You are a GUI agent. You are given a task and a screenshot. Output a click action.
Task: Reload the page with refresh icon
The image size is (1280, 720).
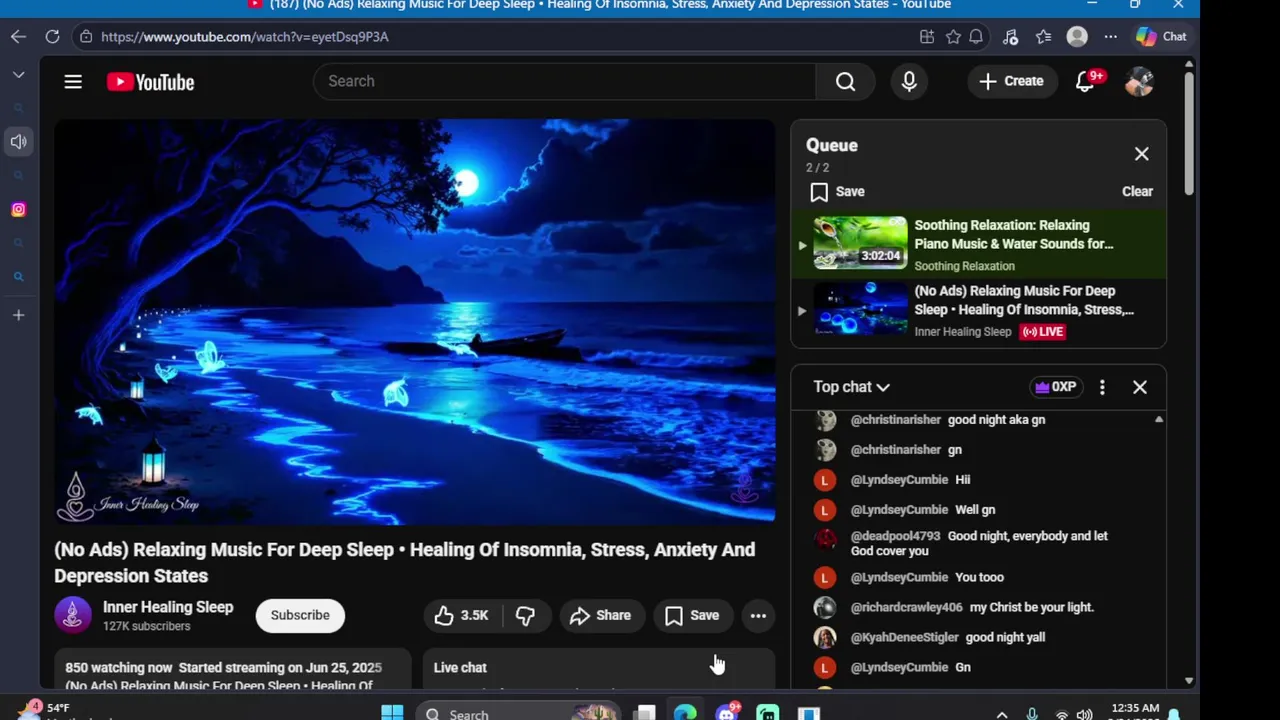[52, 36]
